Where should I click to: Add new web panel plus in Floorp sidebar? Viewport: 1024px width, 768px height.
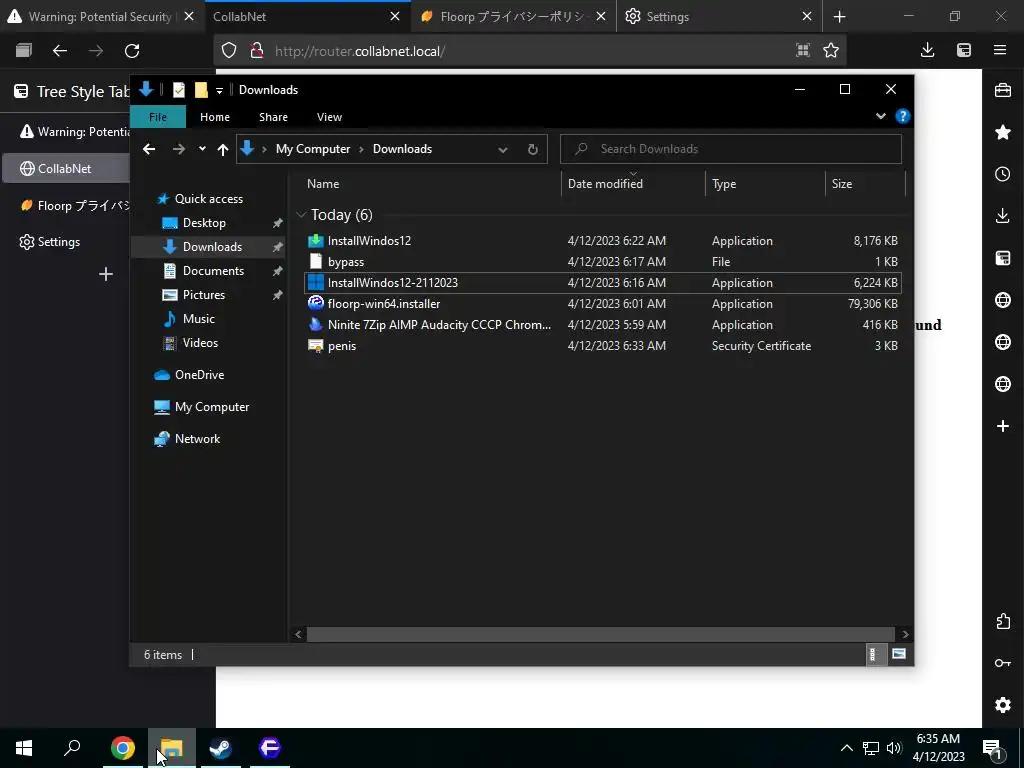1002,426
